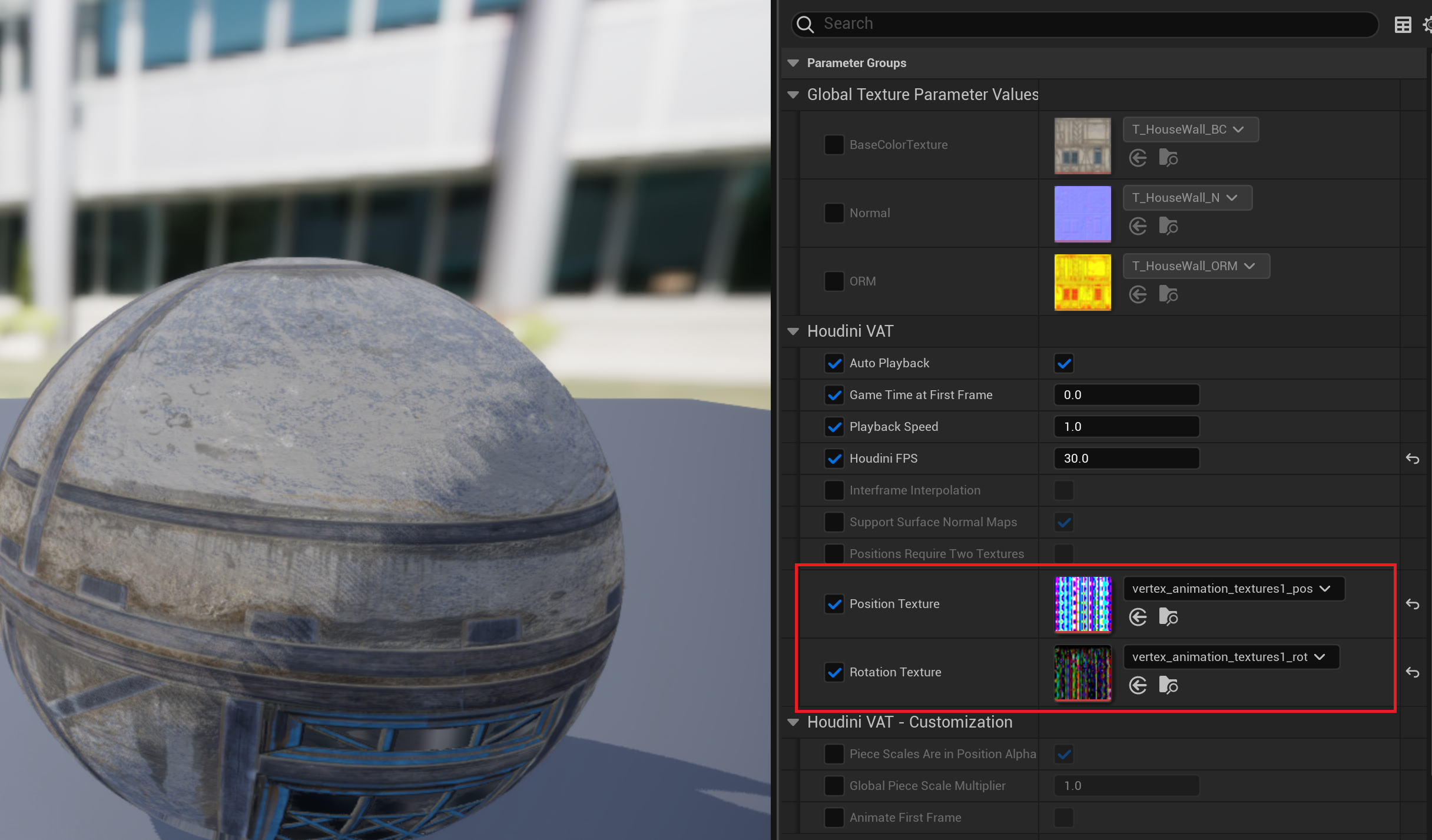Click Rotation Texture thumbnail preview
Image resolution: width=1432 pixels, height=840 pixels.
pyautogui.click(x=1083, y=673)
